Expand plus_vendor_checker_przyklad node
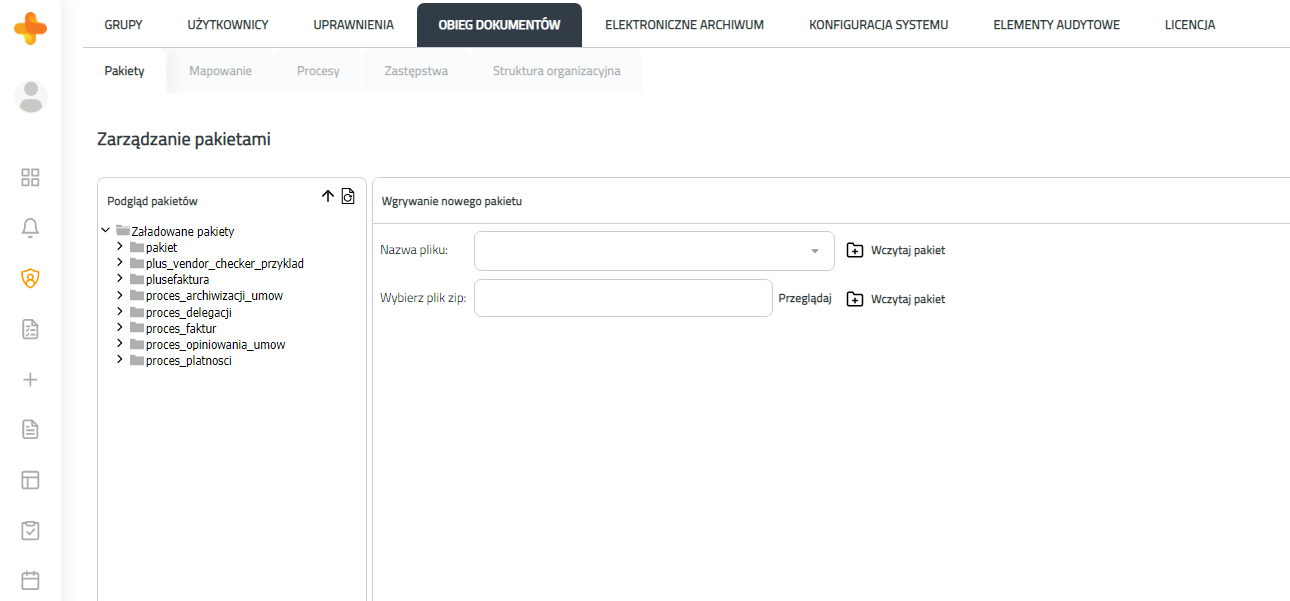 [x=120, y=263]
